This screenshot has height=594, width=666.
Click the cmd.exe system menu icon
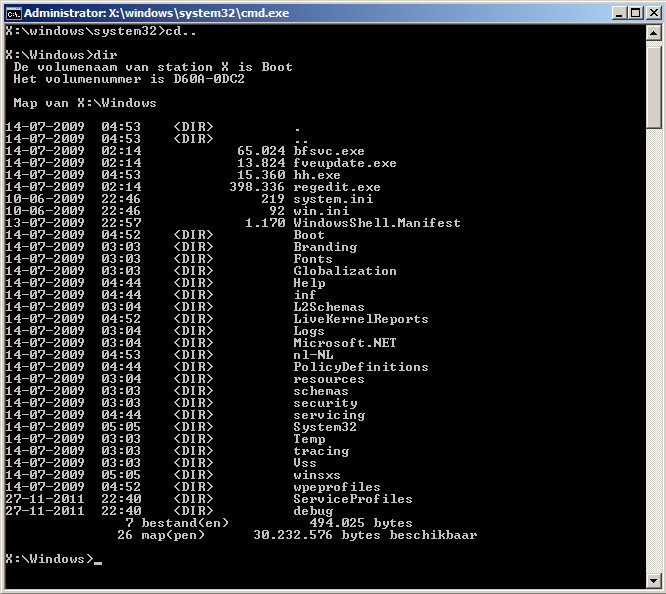click(13, 13)
